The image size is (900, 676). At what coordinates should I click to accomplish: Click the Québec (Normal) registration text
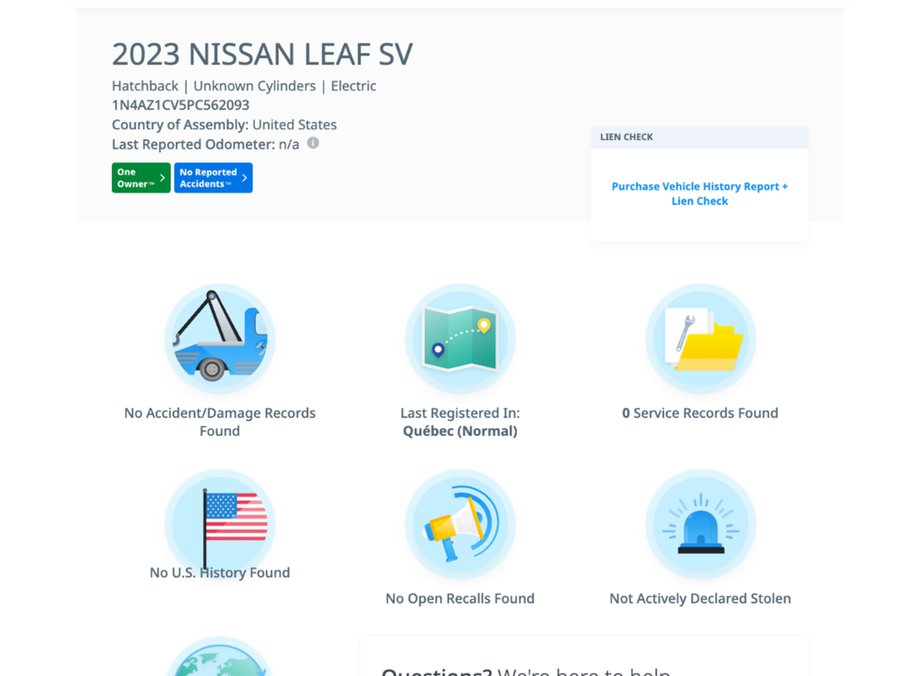coord(459,431)
